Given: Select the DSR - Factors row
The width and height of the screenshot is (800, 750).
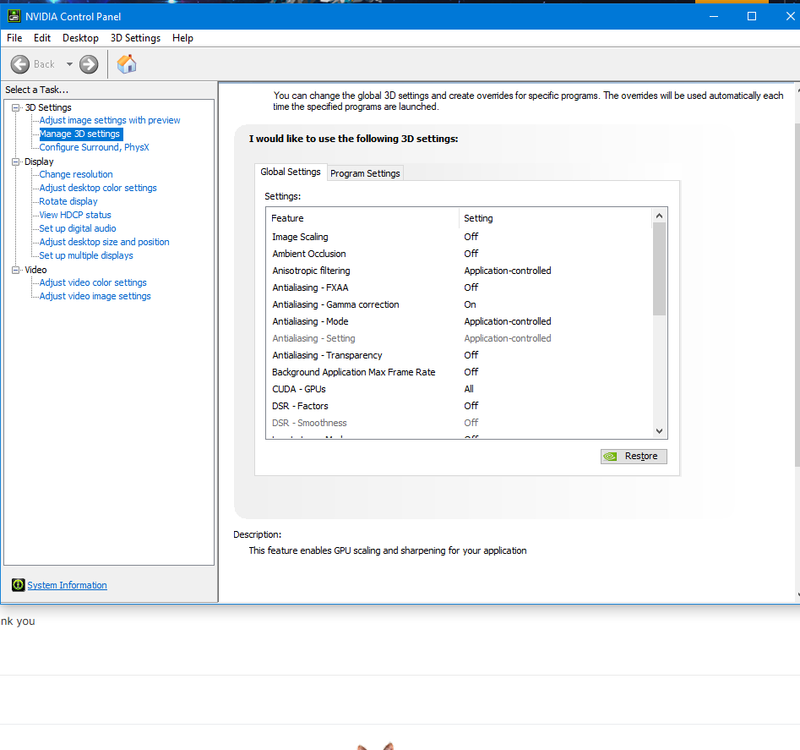Looking at the screenshot, I should (x=459, y=406).
